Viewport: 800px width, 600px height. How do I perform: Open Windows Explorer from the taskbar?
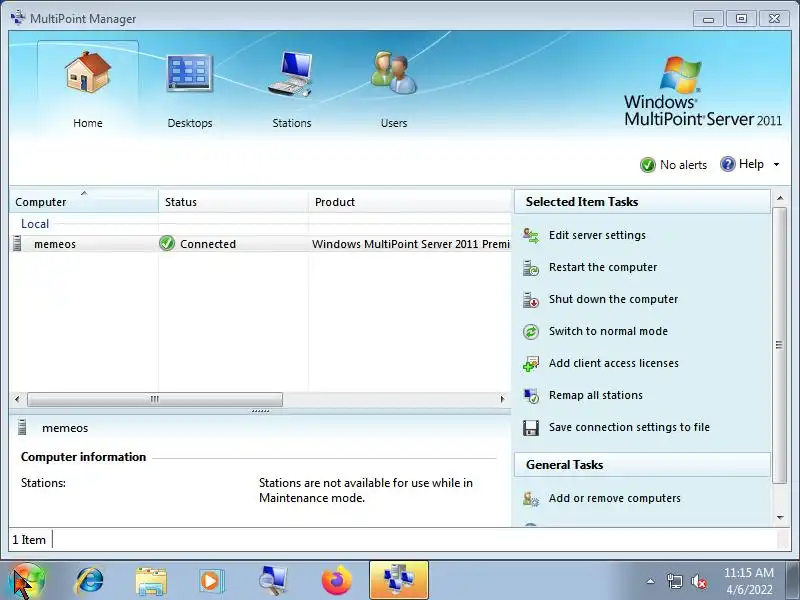pyautogui.click(x=151, y=581)
